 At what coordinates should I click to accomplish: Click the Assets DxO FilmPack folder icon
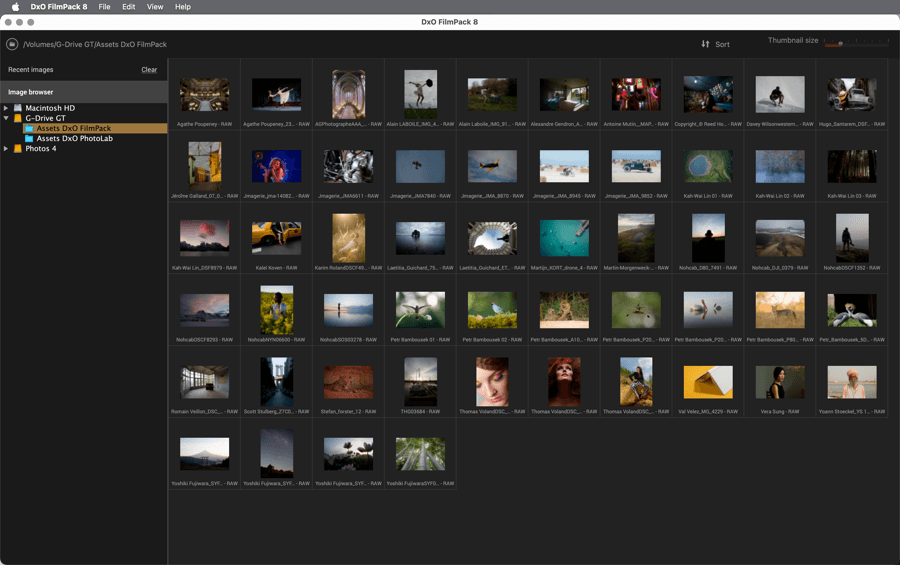pyautogui.click(x=30, y=129)
